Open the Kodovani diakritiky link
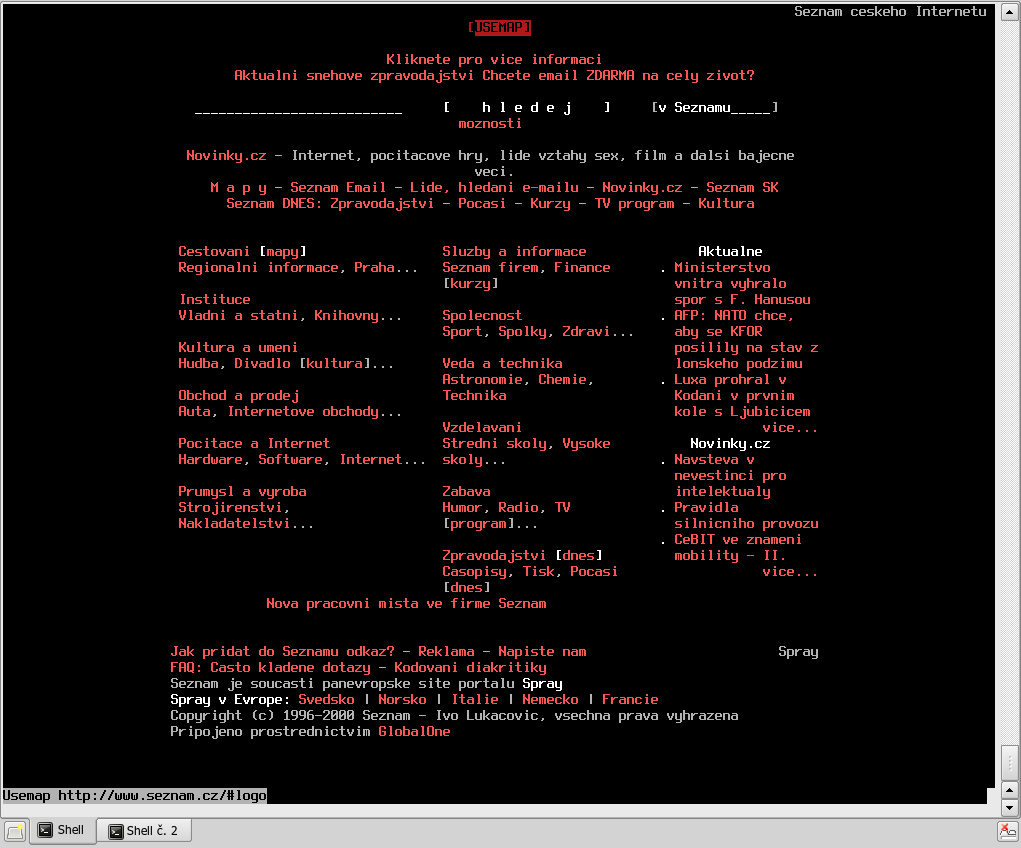 (470, 668)
